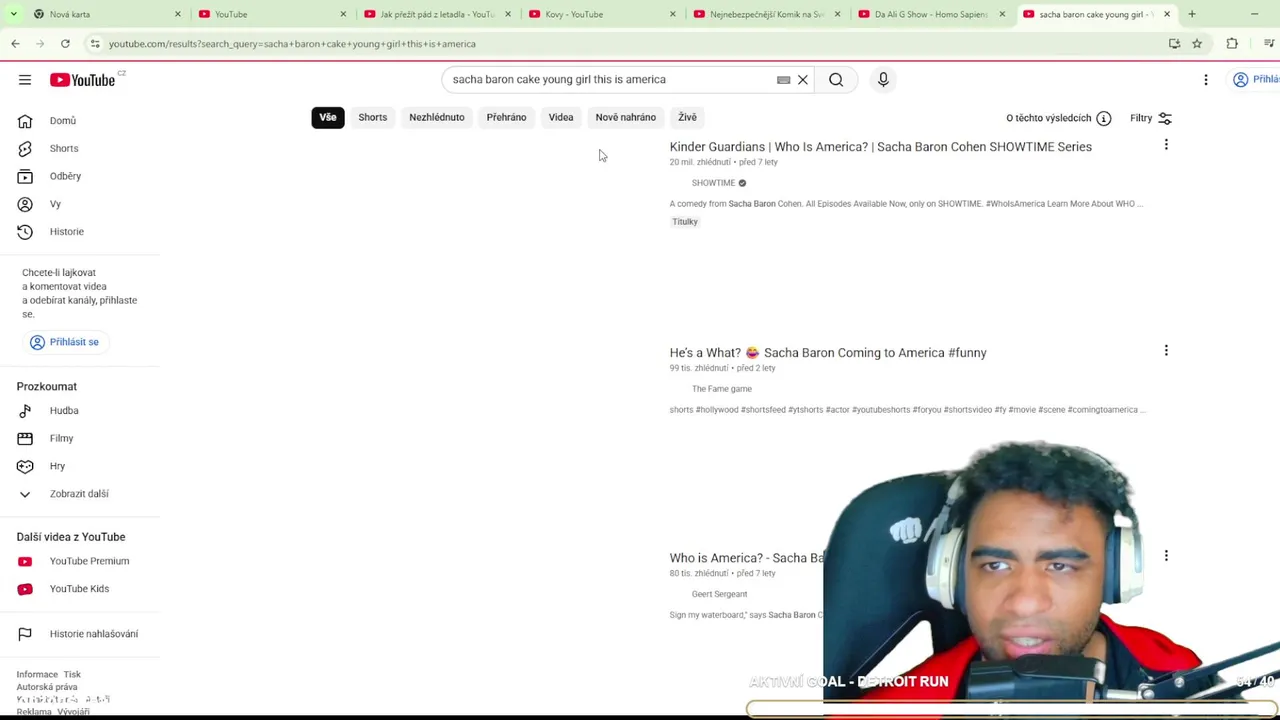Select the Shorts filter chip

(372, 118)
